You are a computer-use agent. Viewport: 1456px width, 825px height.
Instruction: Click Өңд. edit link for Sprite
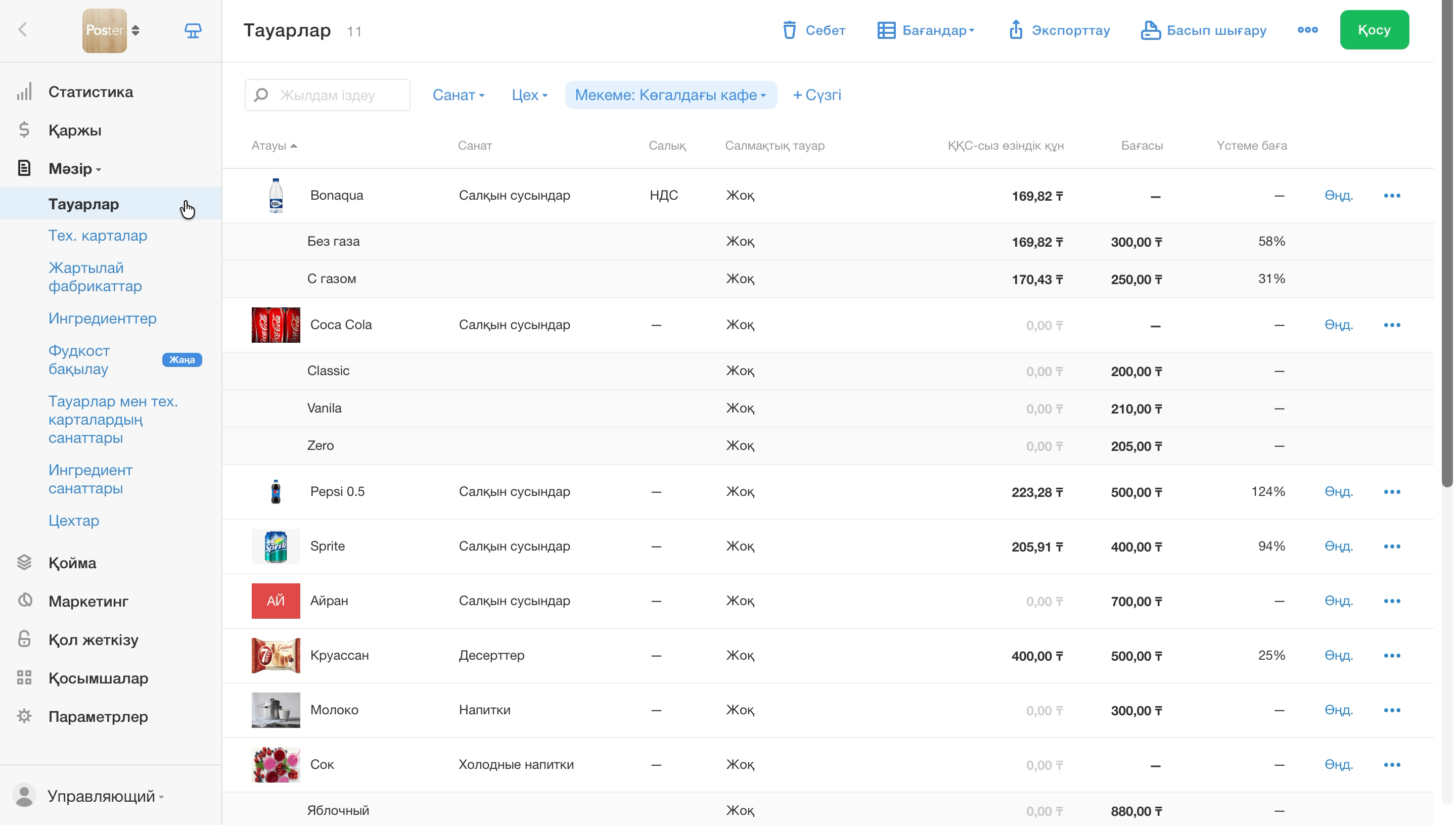click(x=1338, y=546)
